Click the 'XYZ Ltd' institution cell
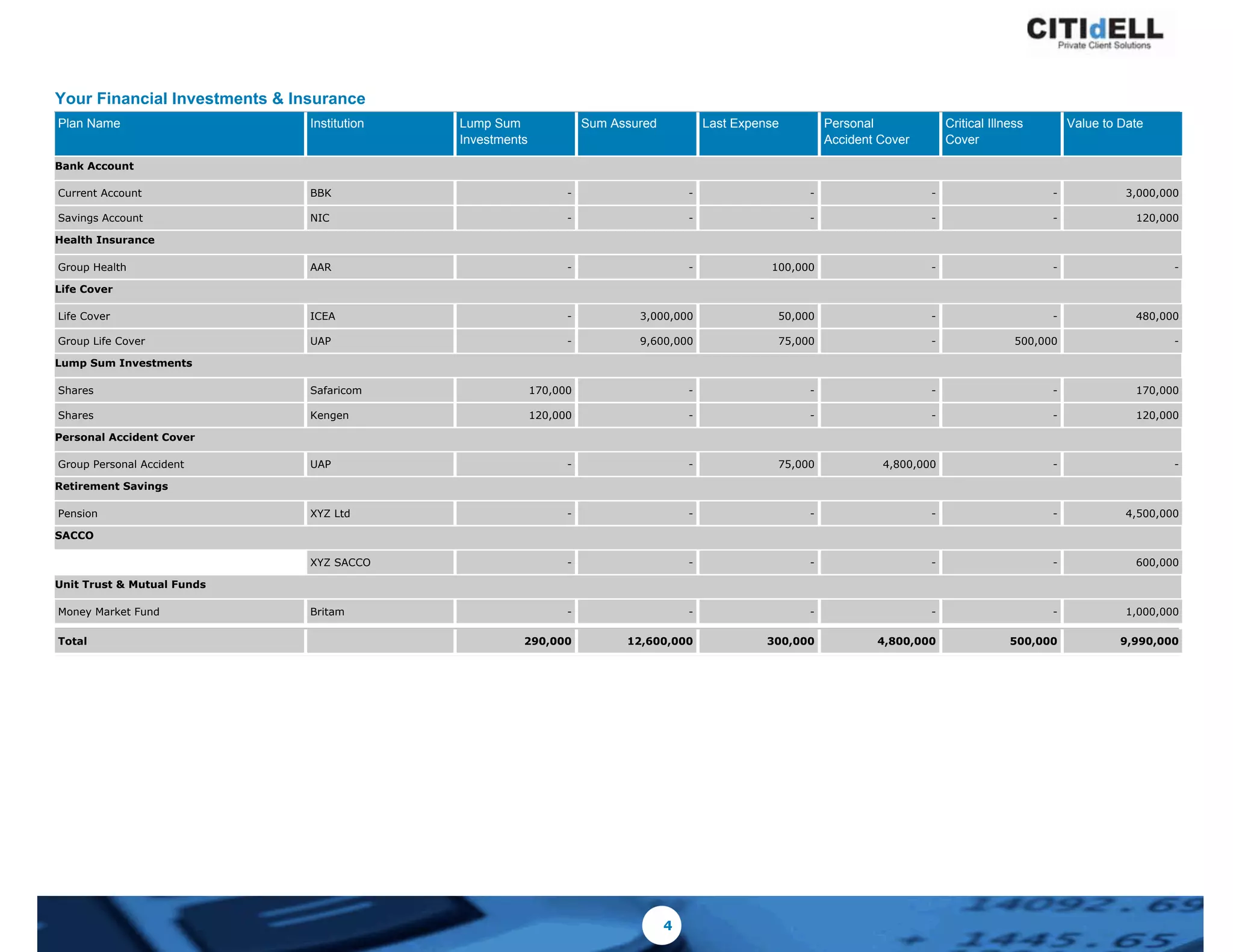 380,513
